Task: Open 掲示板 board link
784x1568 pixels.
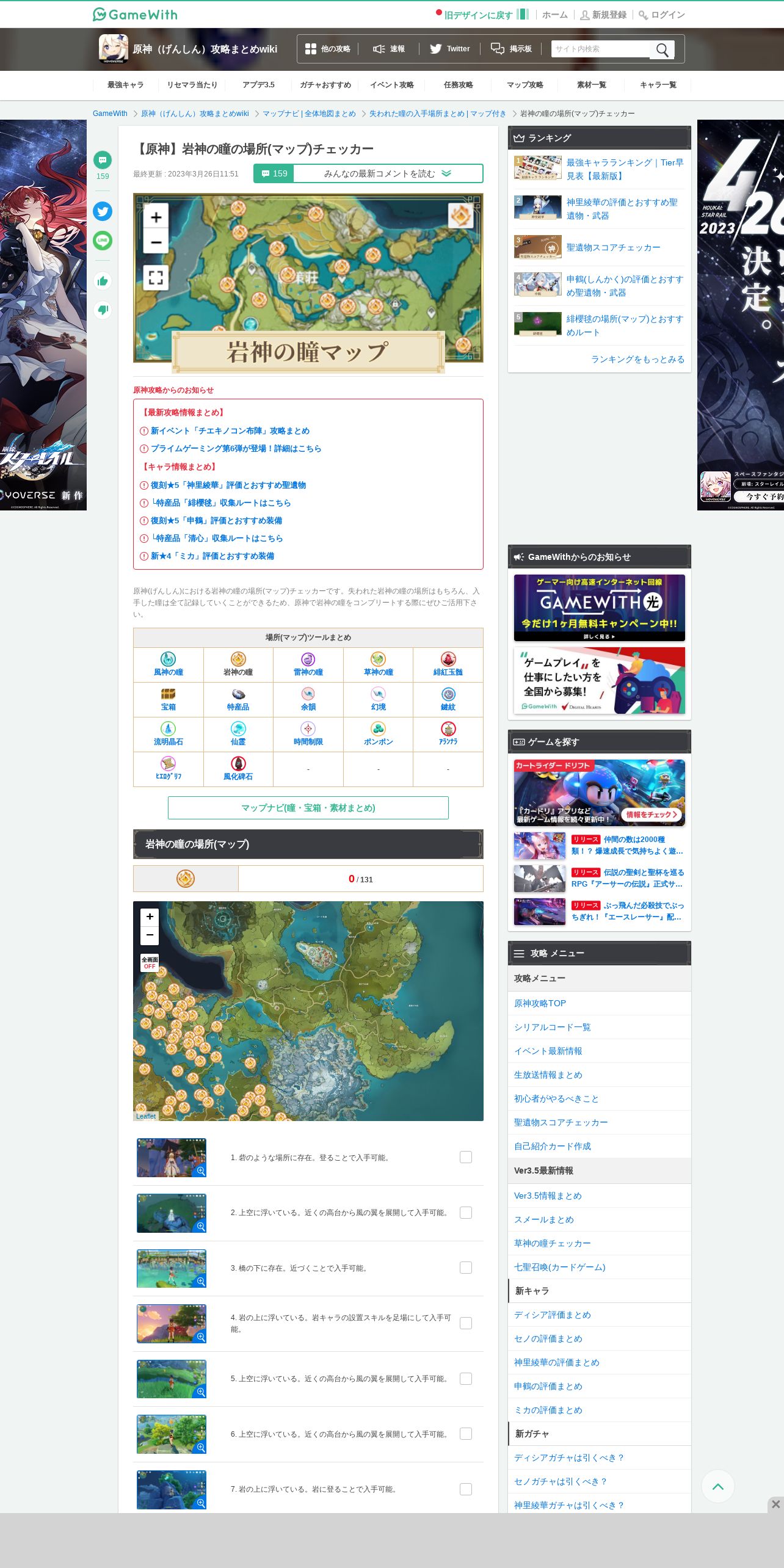Action: (512, 49)
